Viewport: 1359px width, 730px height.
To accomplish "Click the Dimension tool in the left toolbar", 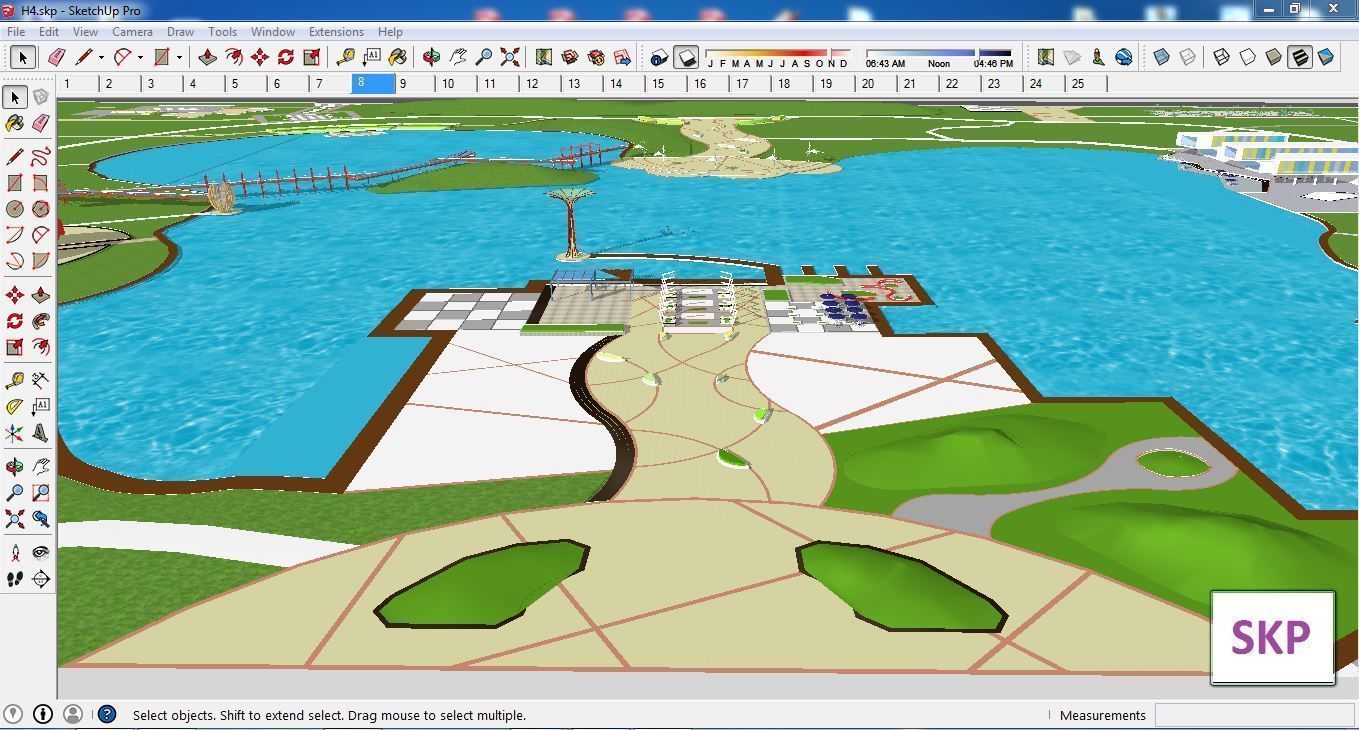I will tap(40, 381).
